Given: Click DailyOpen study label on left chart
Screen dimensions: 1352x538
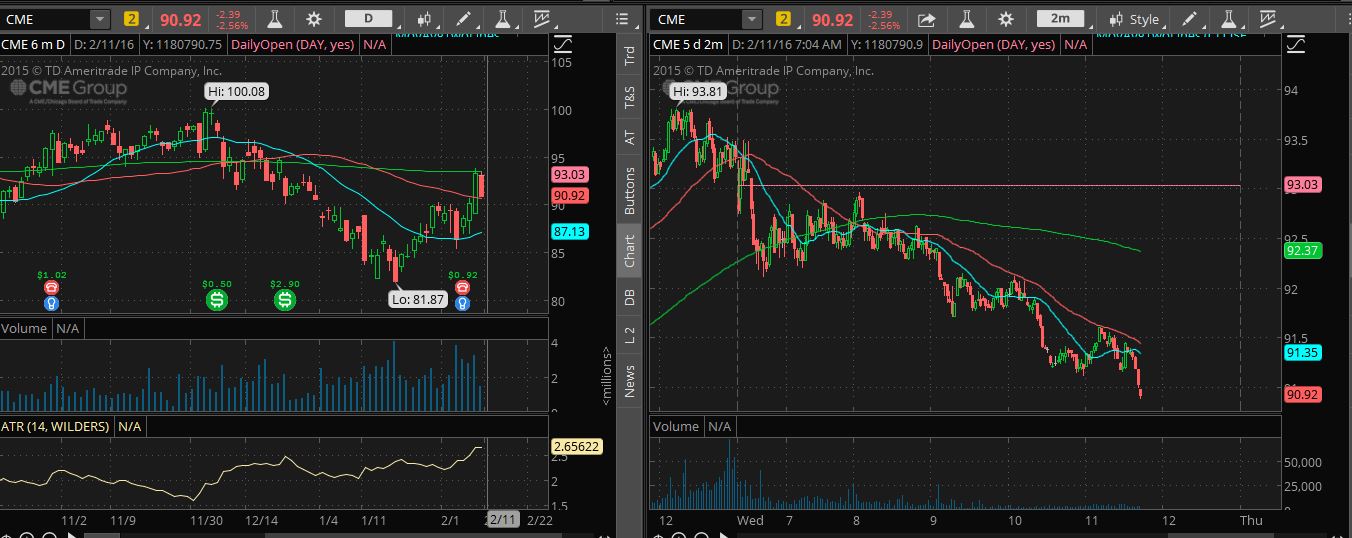Looking at the screenshot, I should coord(293,45).
